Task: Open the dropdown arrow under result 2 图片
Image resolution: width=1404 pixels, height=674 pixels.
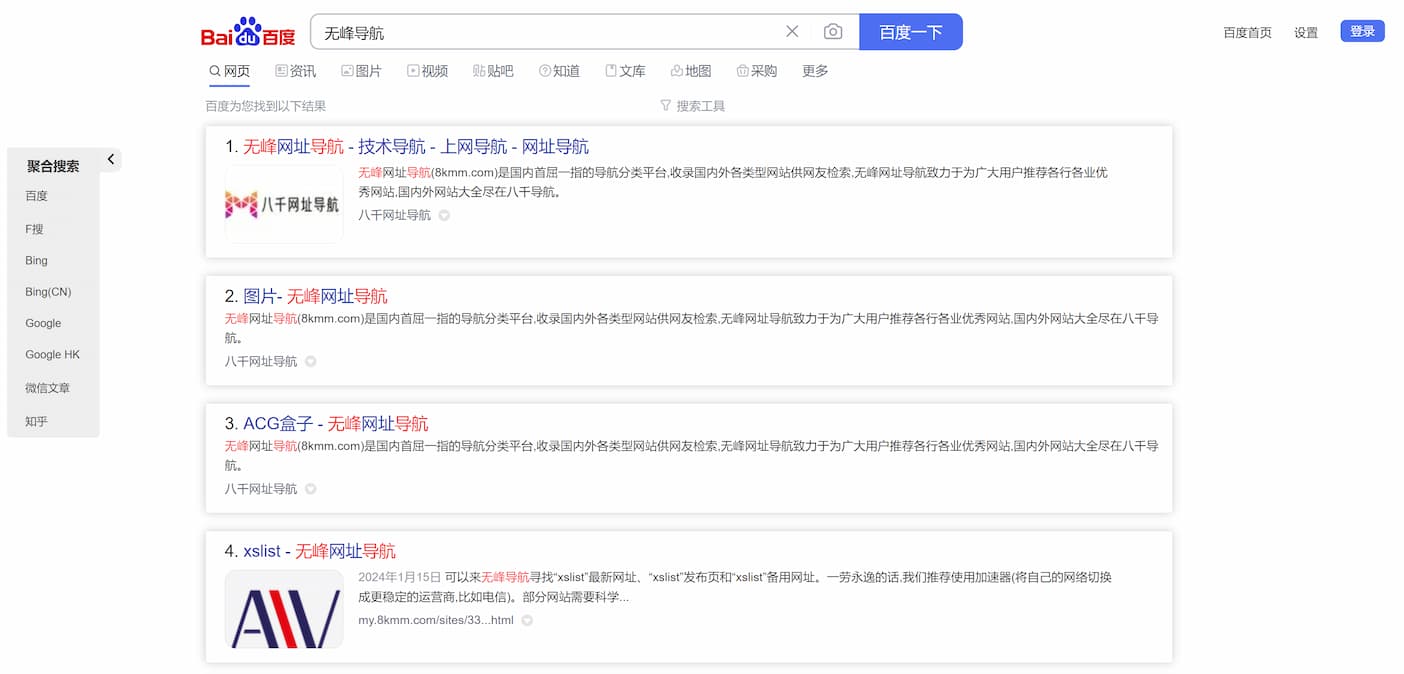Action: 310,362
